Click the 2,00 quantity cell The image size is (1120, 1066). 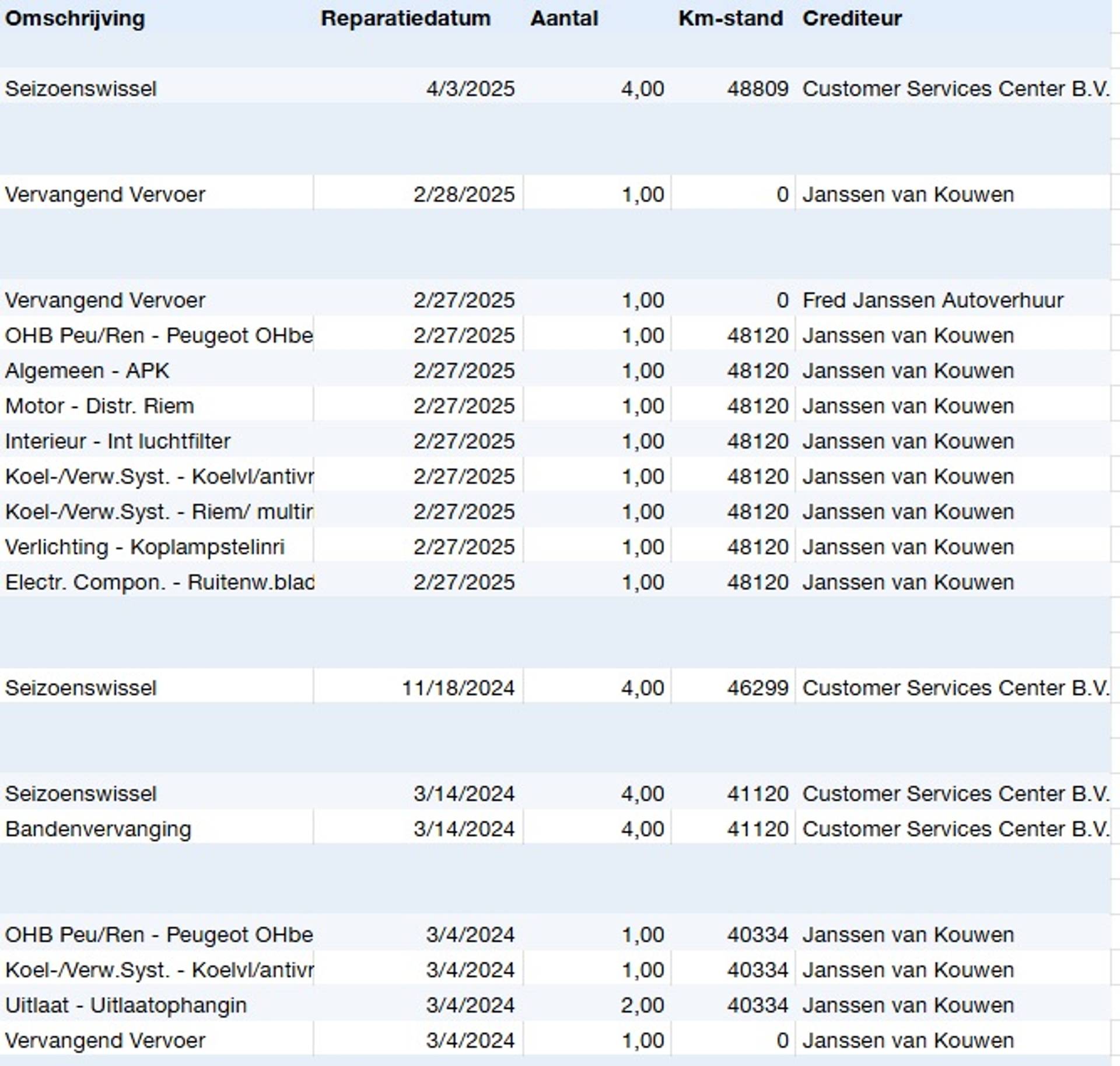click(642, 1005)
